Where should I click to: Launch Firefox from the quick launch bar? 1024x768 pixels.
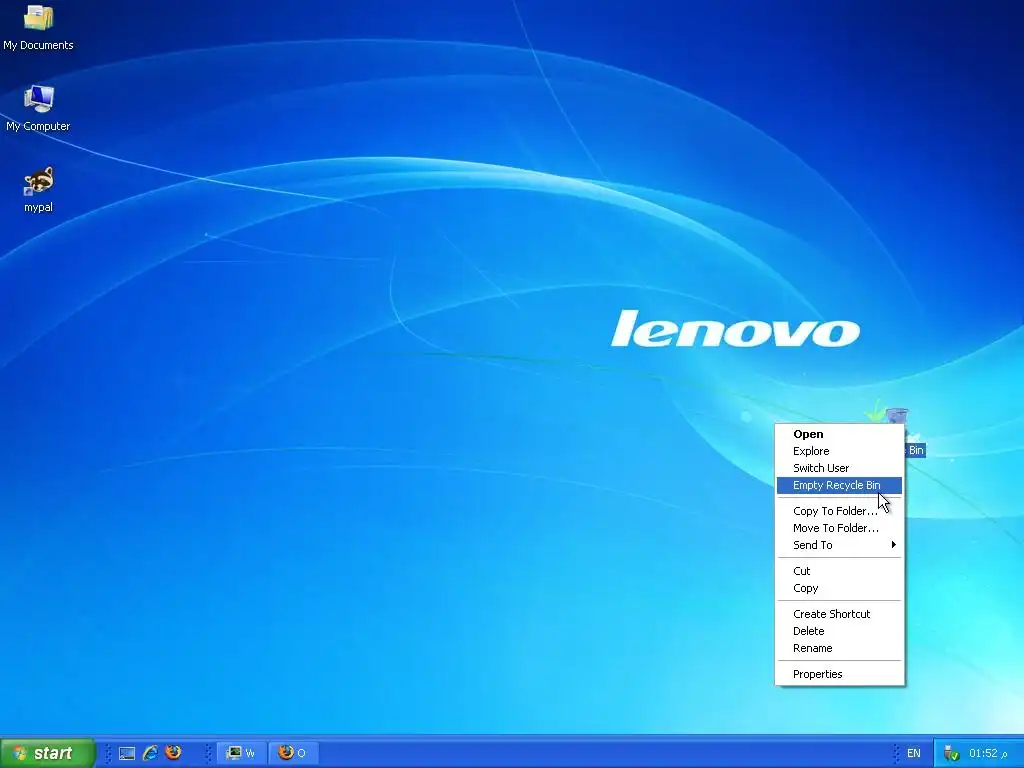[x=174, y=752]
